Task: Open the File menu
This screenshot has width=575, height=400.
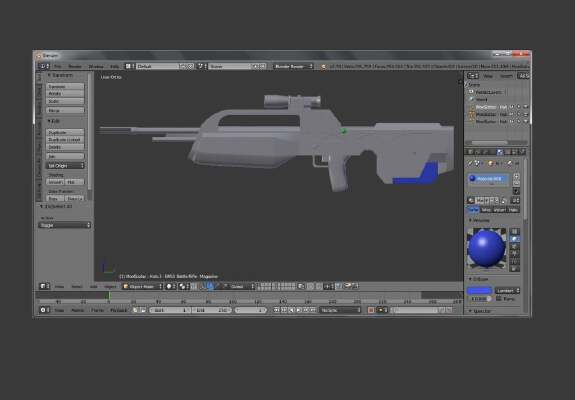Action: (58, 66)
